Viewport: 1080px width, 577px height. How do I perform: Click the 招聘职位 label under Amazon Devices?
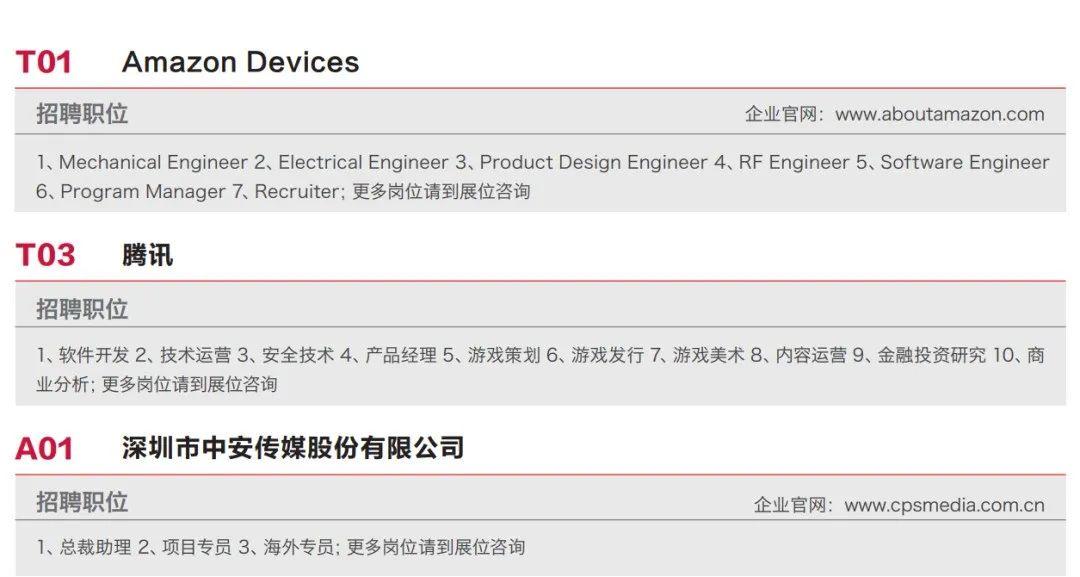(82, 114)
